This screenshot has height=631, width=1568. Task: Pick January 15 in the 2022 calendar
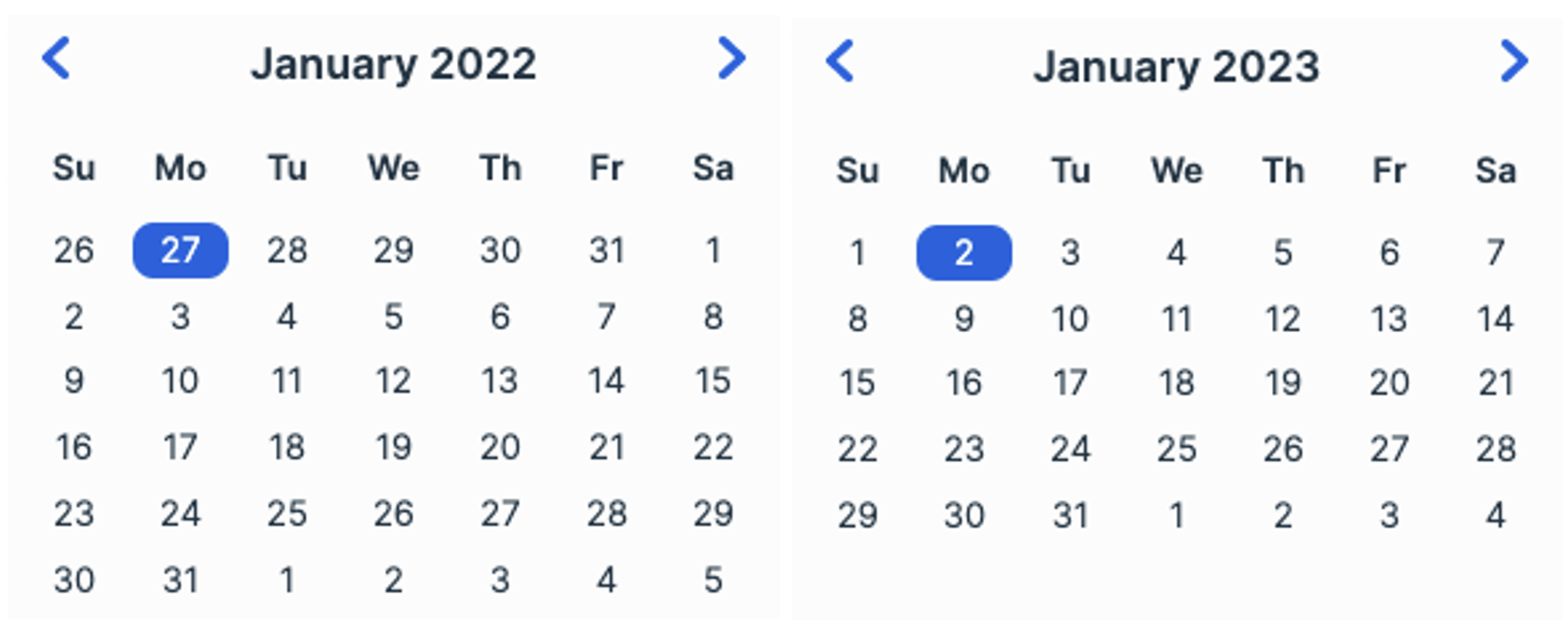click(x=712, y=380)
